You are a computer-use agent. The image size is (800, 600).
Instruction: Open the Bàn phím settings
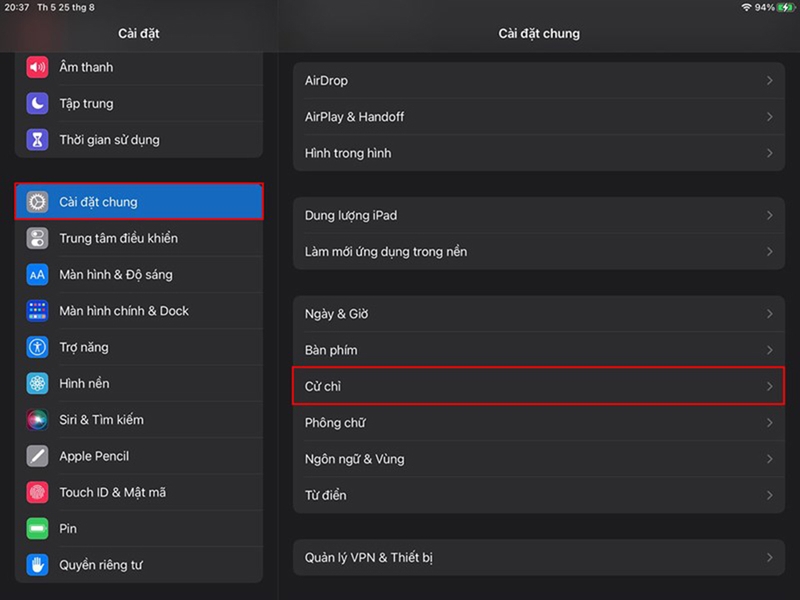click(331, 350)
